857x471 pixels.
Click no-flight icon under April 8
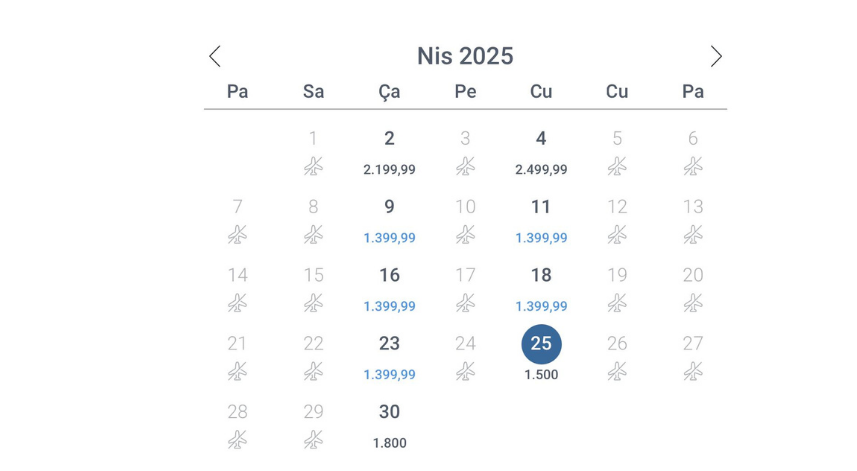313,235
